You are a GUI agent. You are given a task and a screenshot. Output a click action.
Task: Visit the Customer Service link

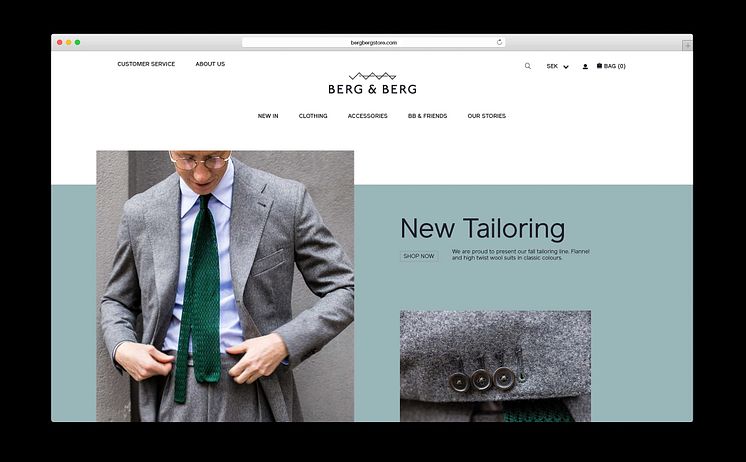coord(146,64)
